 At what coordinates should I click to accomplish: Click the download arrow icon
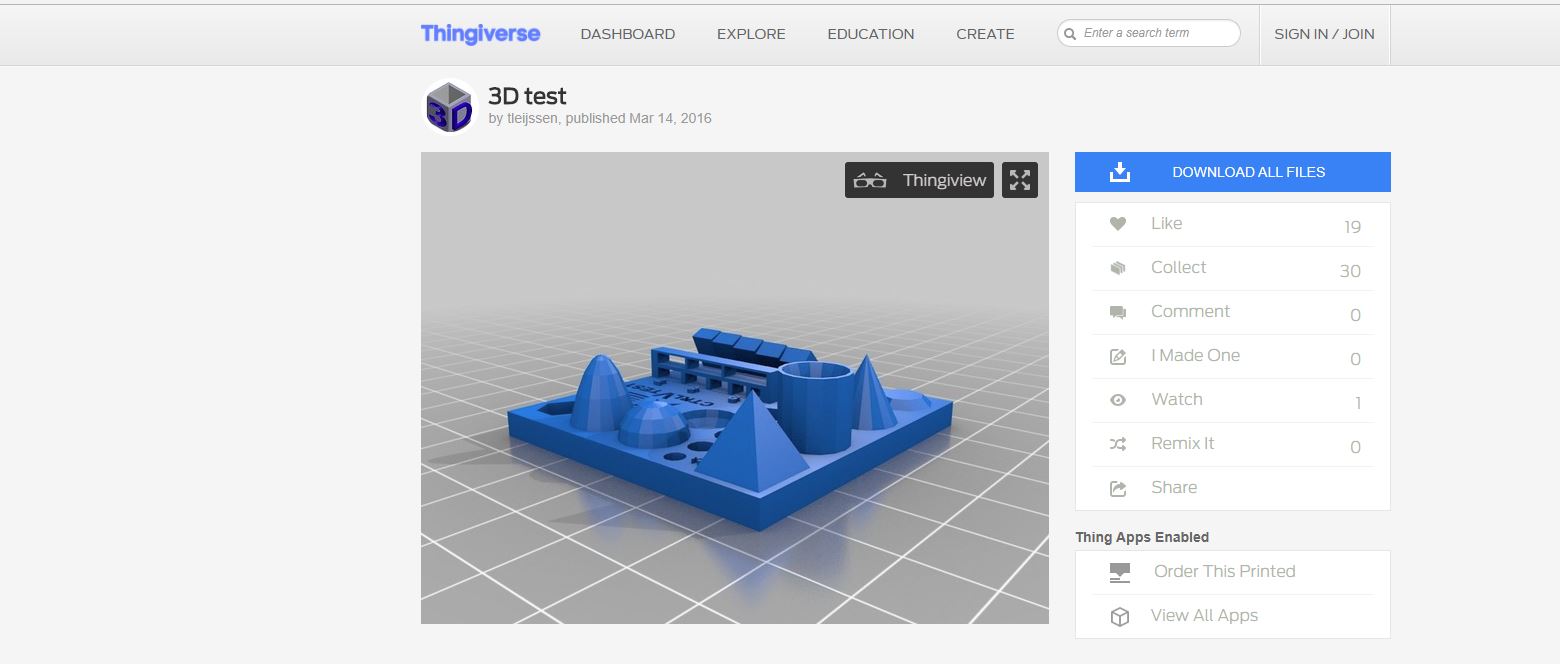[1120, 172]
